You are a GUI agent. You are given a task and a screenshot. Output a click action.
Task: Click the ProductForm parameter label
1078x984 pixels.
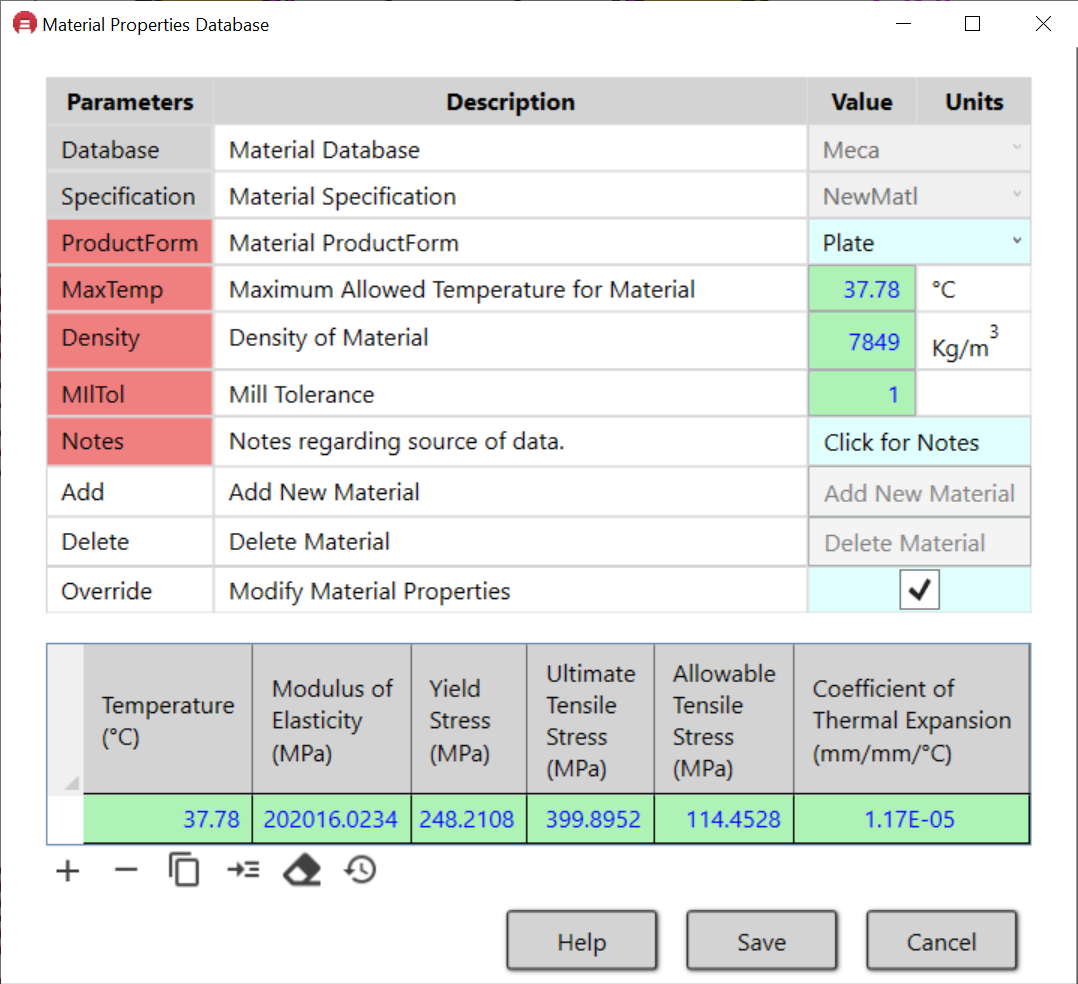(x=129, y=243)
